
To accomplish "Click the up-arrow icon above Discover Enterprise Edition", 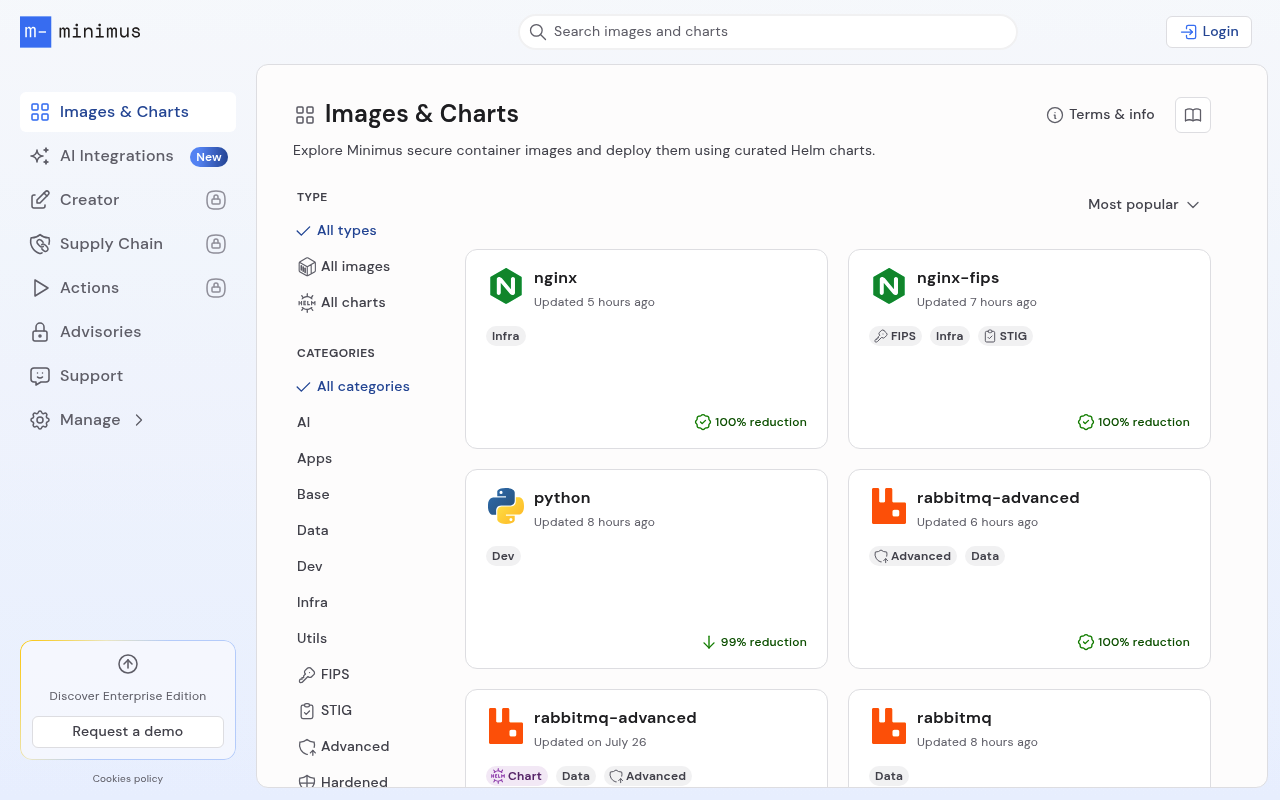I will [x=128, y=664].
